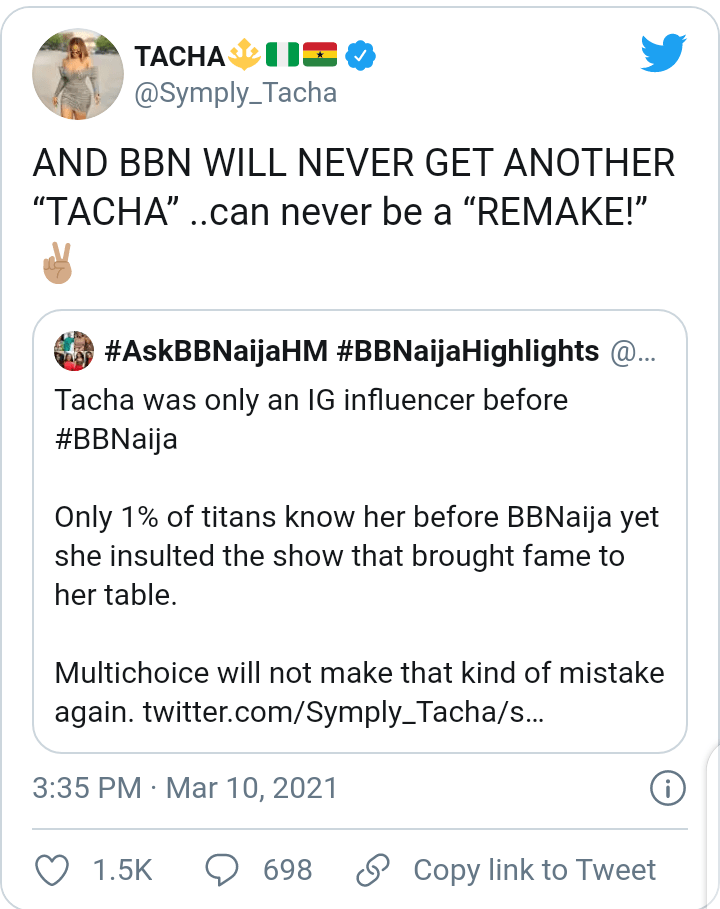This screenshot has height=909, width=720.
Task: Open twitter.com/Symply_Tacha link
Action: click(x=343, y=714)
